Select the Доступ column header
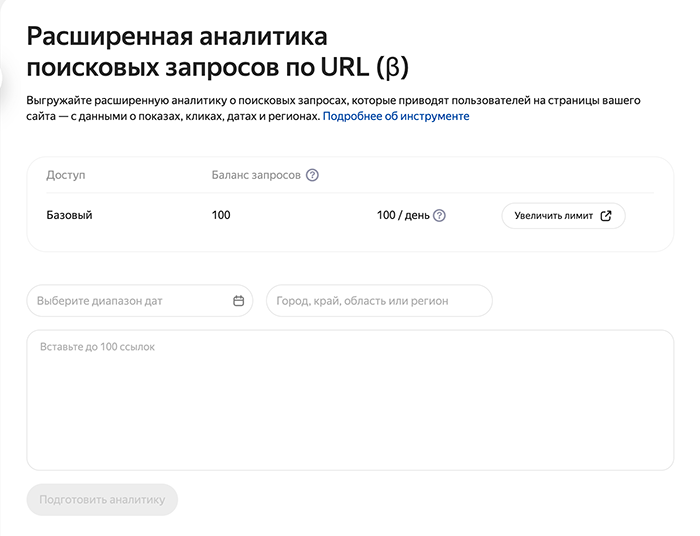The height and width of the screenshot is (536, 700). [x=66, y=175]
